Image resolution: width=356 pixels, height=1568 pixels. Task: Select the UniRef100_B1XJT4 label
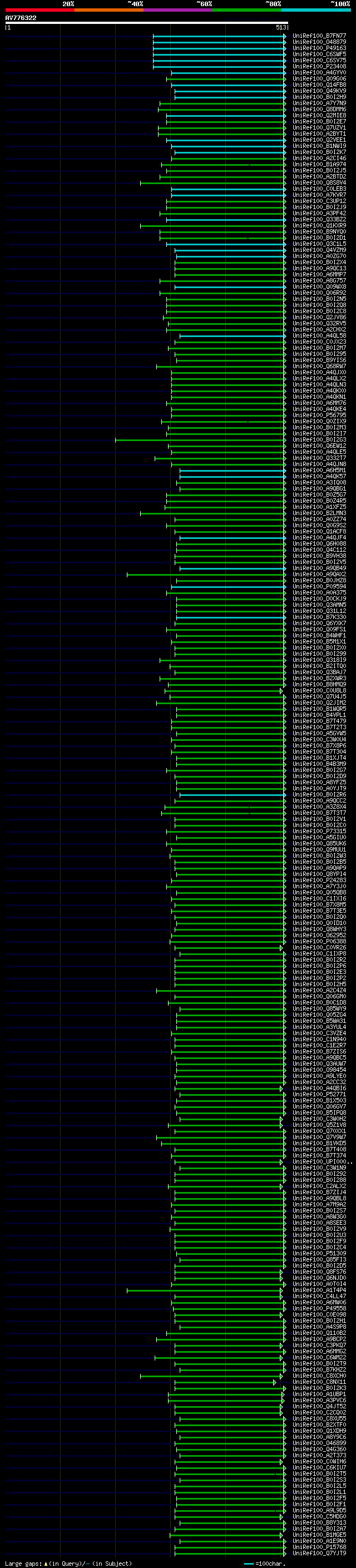[319, 758]
